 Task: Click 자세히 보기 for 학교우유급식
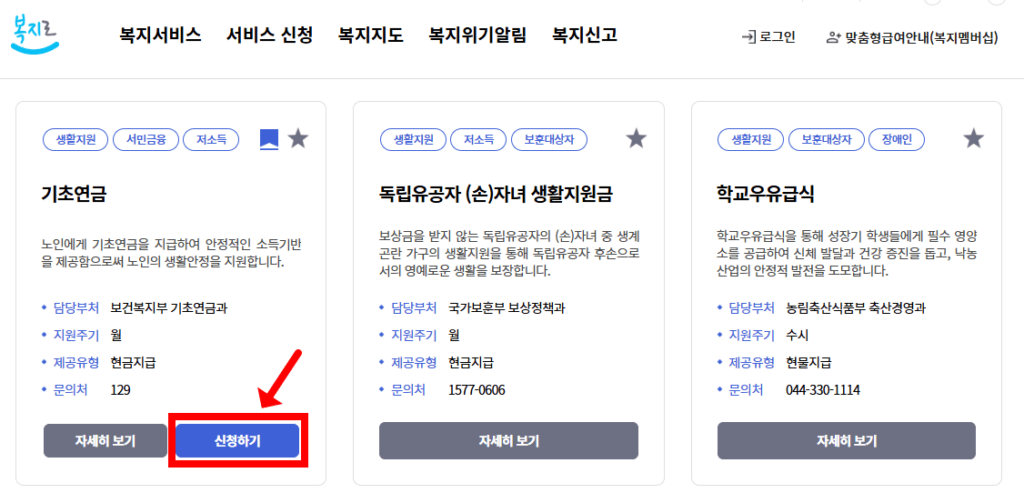tap(846, 440)
